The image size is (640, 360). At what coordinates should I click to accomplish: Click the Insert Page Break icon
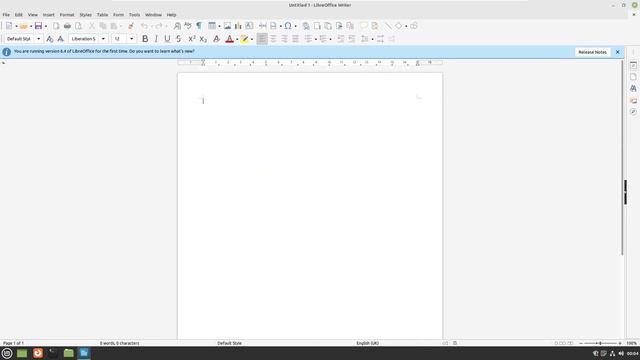pos(262,26)
